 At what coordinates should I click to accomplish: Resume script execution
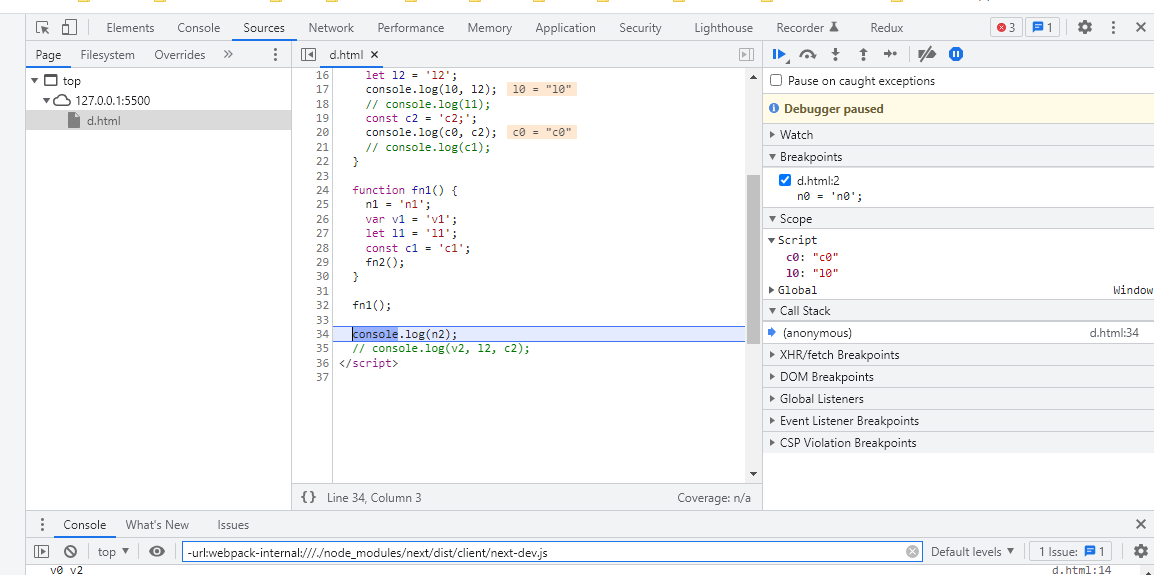780,54
